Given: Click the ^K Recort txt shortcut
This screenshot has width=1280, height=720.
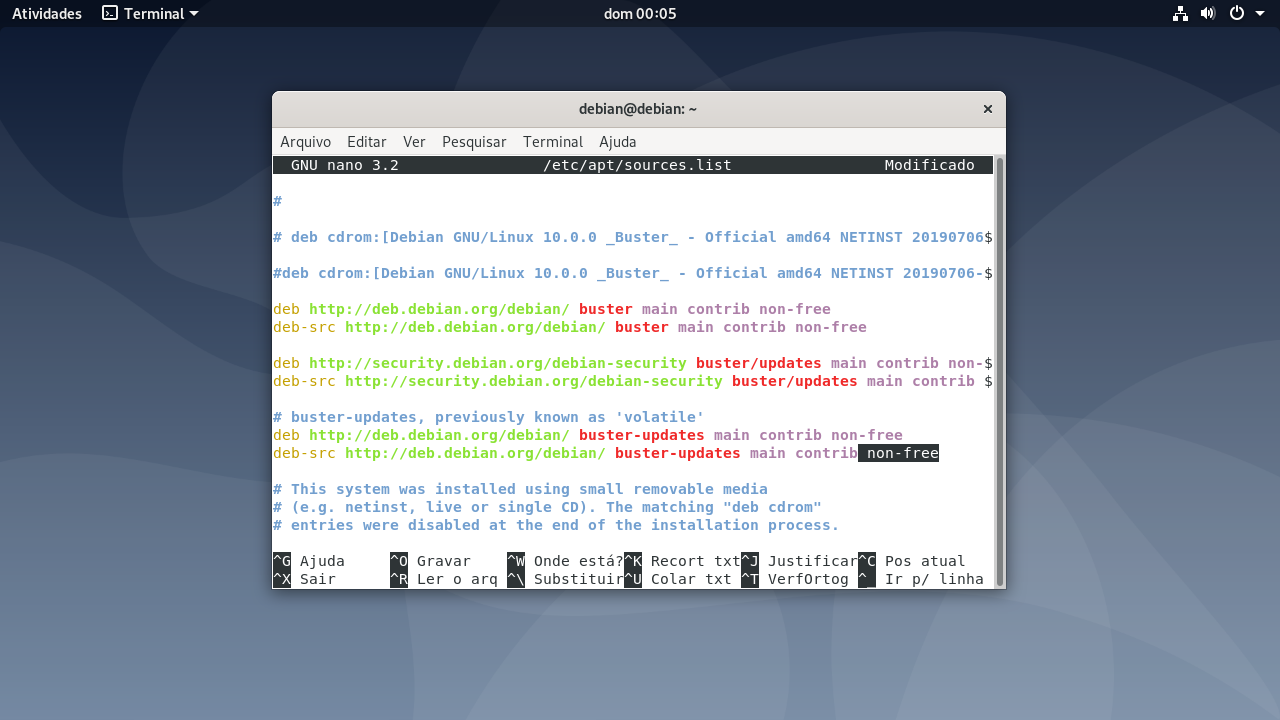Looking at the screenshot, I should [682, 561].
